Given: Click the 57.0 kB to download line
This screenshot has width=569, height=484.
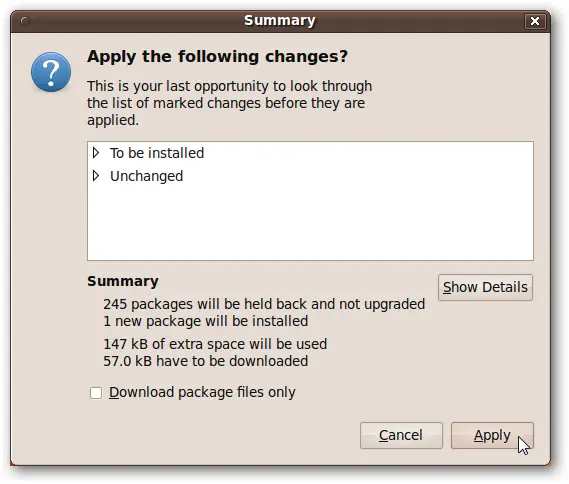Looking at the screenshot, I should [205, 361].
